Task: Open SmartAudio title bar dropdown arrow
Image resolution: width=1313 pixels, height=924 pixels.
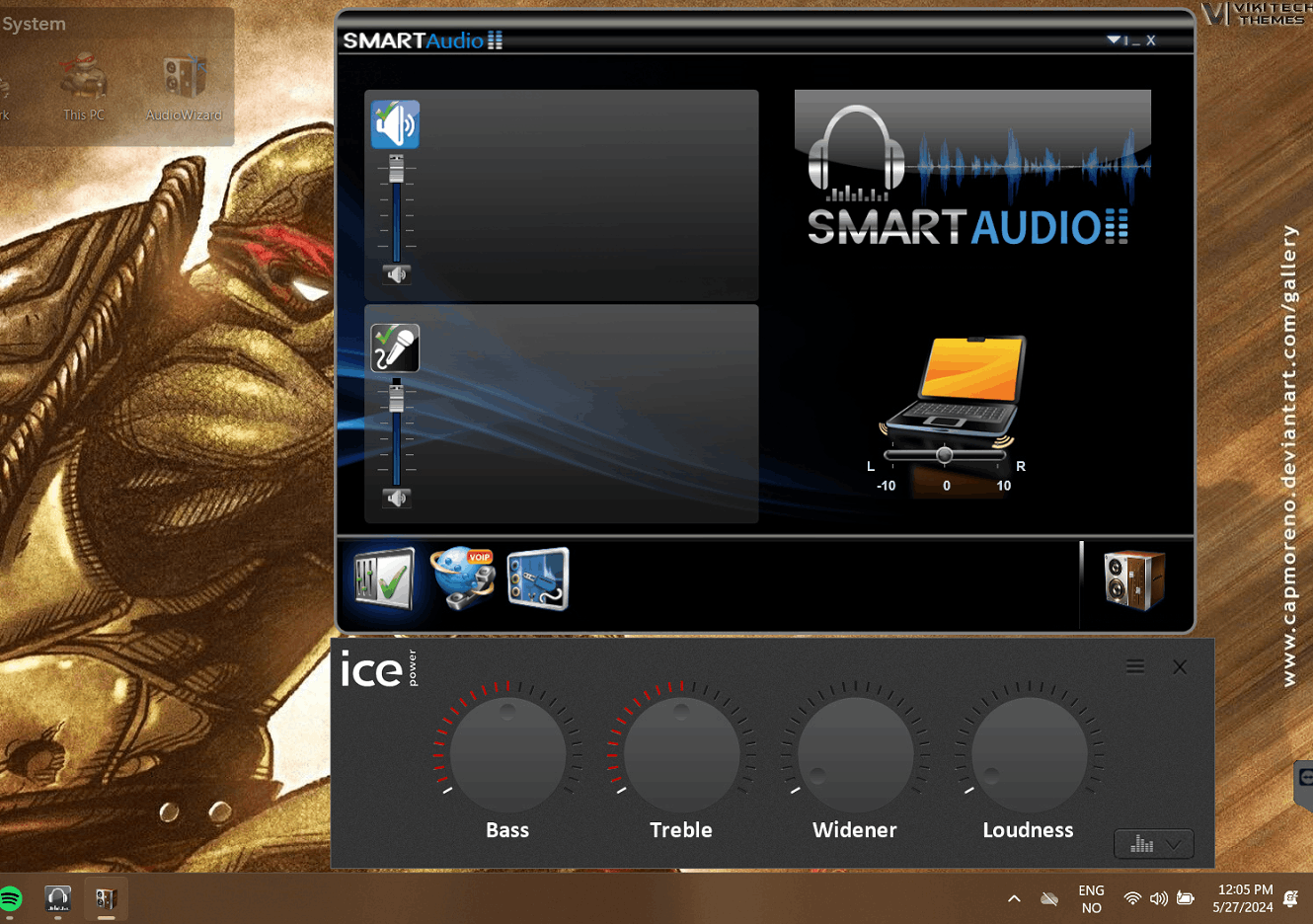Action: coord(1114,40)
